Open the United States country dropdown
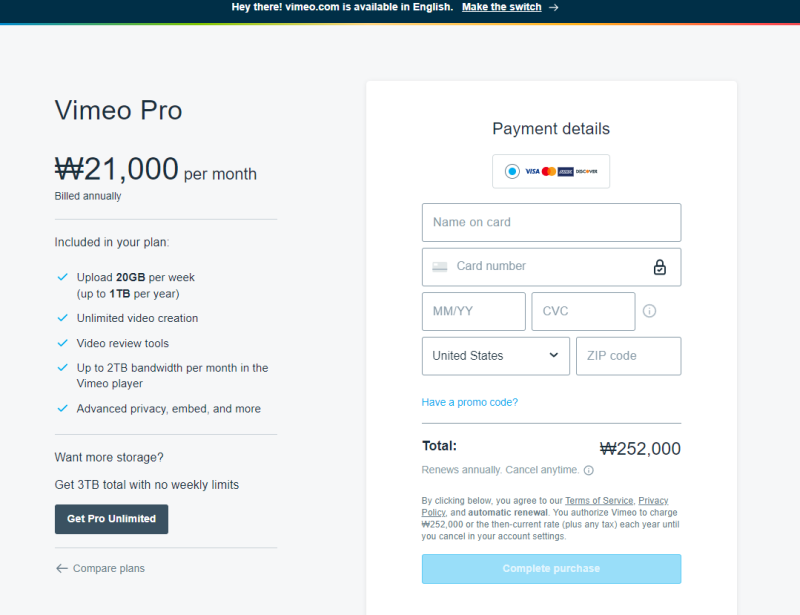The width and height of the screenshot is (800, 615). (495, 356)
